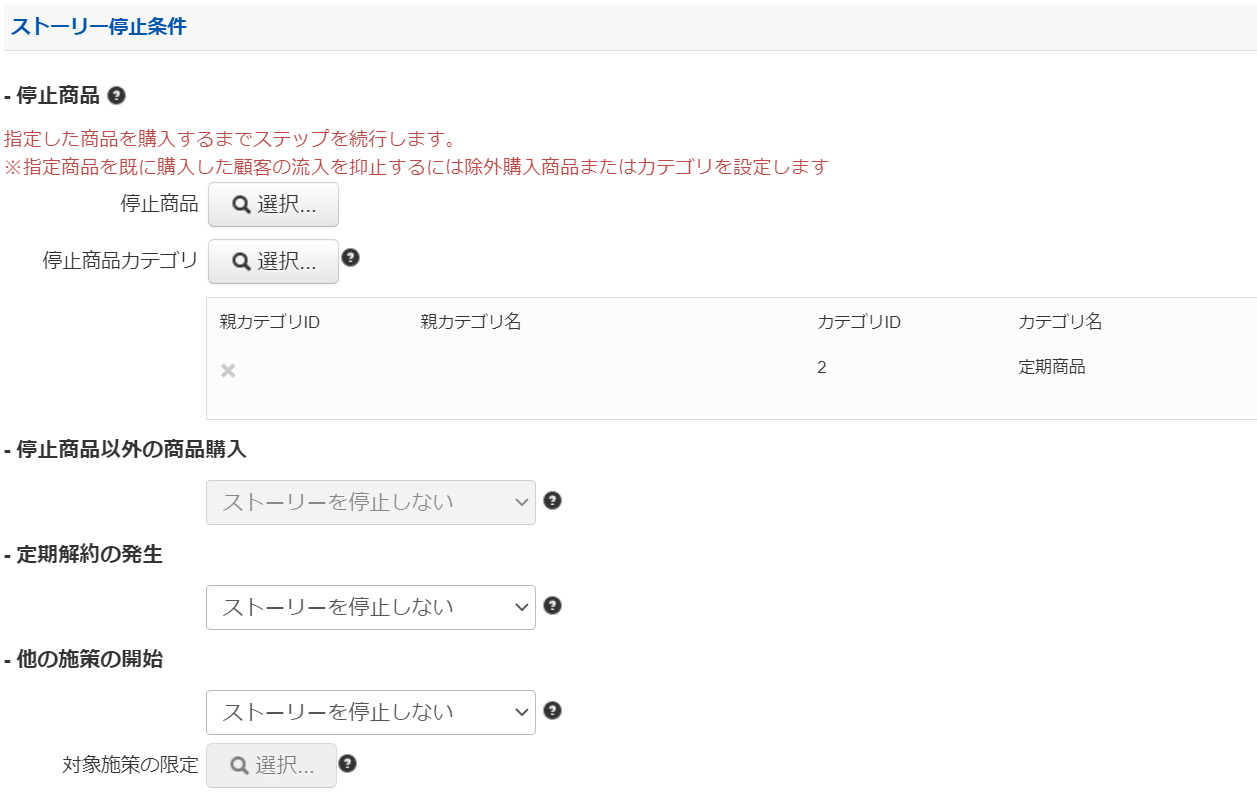Screen dimensions: 1257x797
Task: Remove the 定期商品 category row with X
Action: 228,371
